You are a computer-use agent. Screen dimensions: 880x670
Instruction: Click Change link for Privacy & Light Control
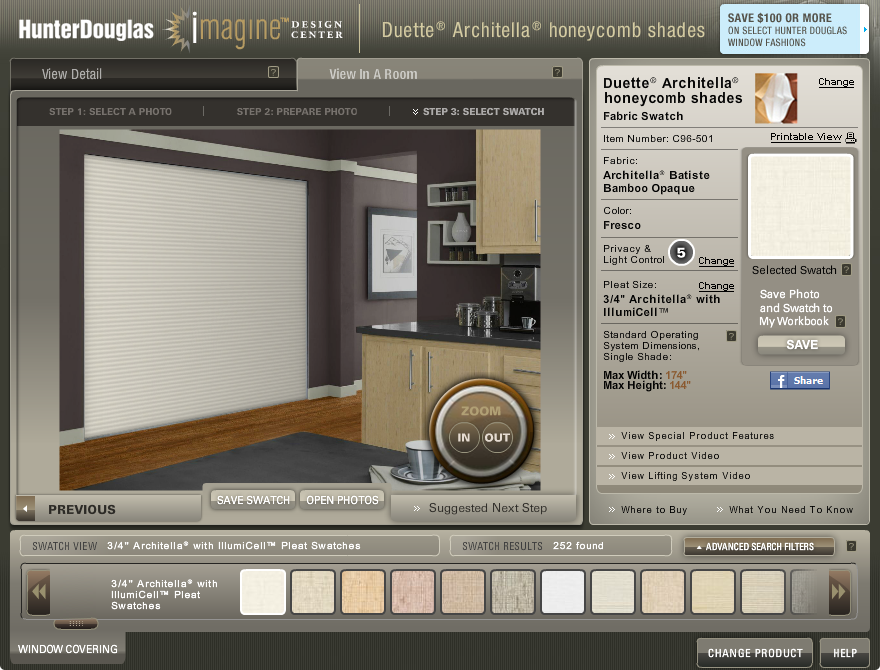pos(716,261)
